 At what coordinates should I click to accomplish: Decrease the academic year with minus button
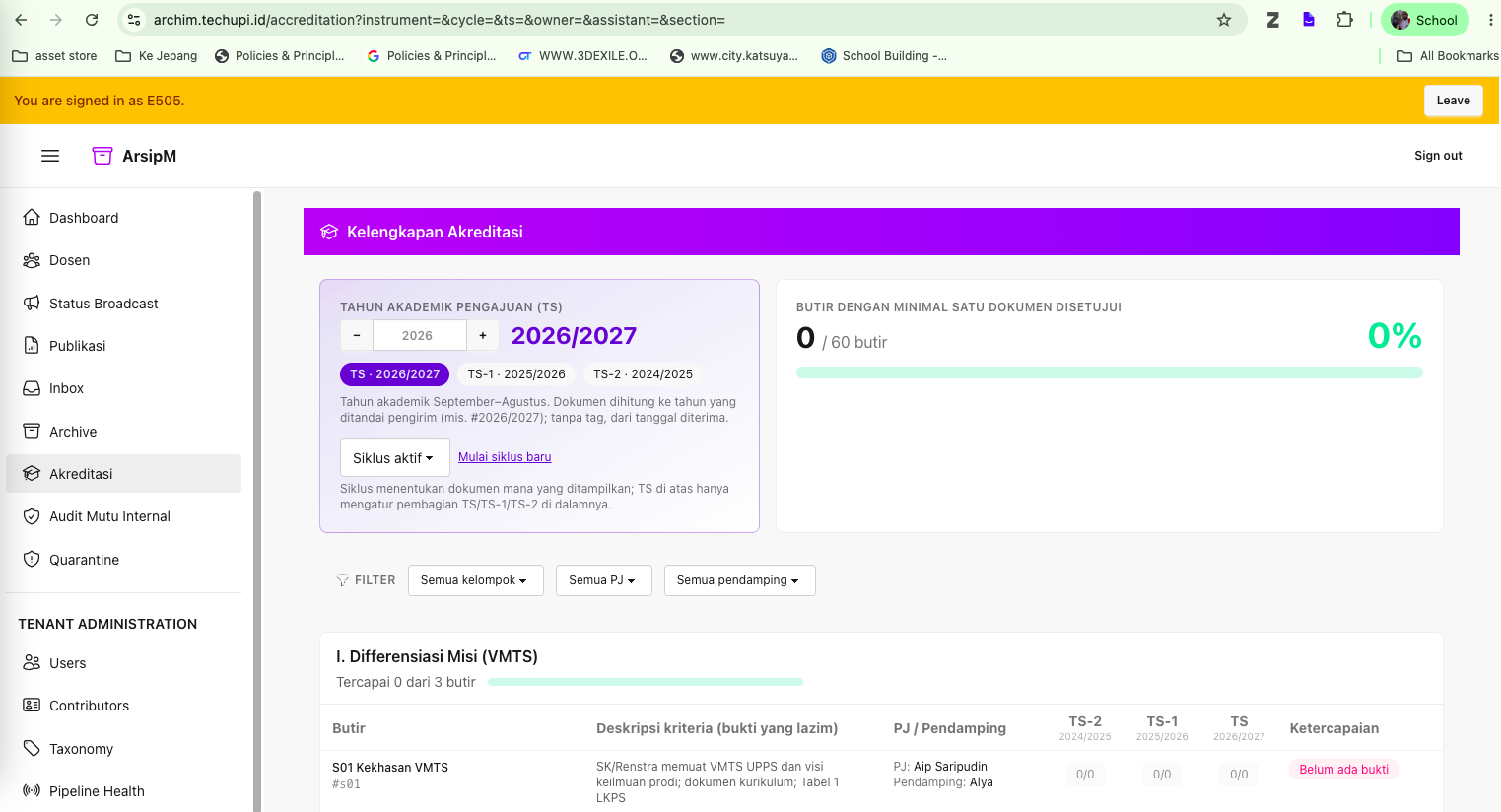(357, 335)
